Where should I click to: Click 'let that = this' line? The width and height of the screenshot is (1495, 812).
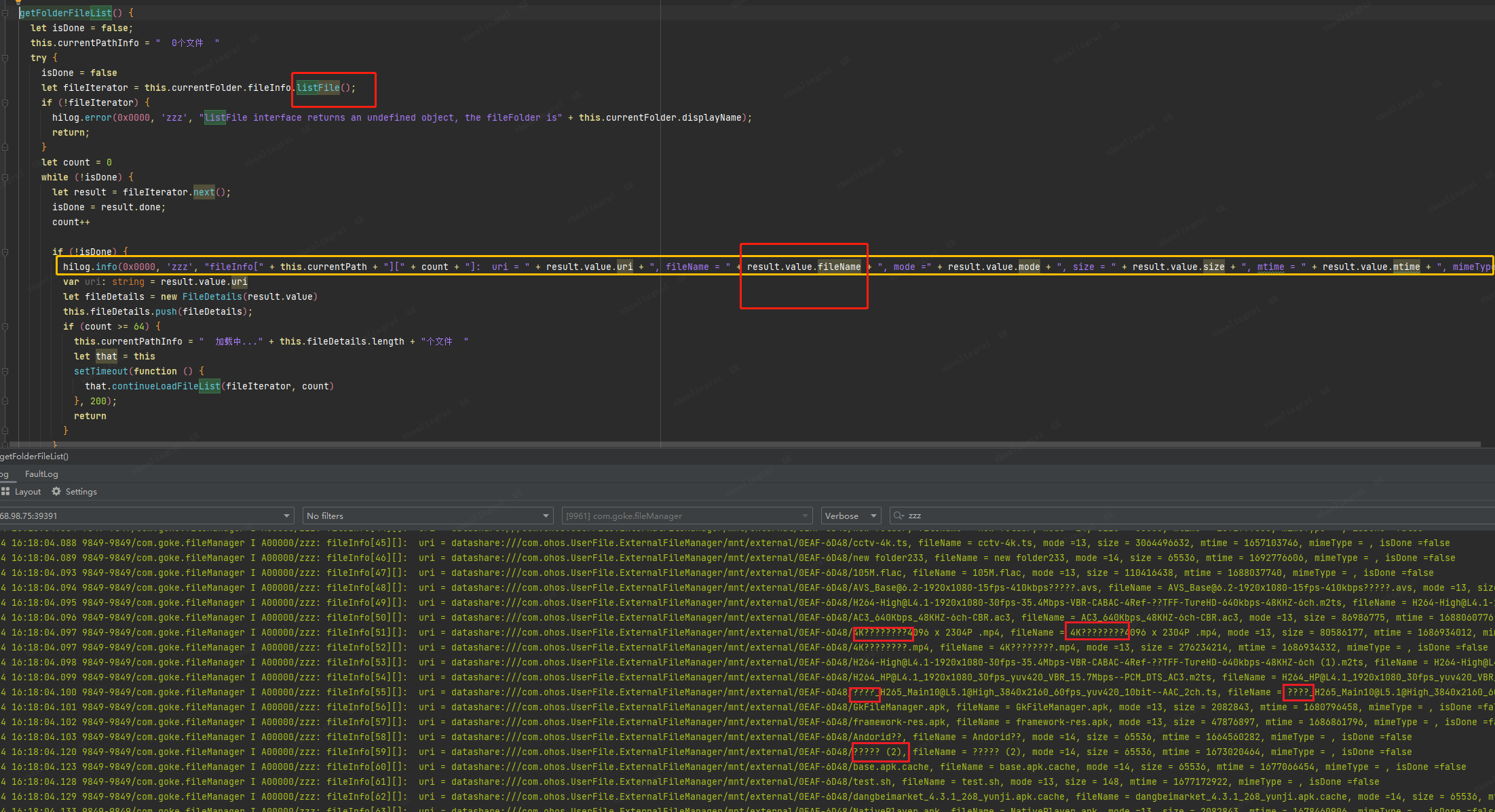pyautogui.click(x=115, y=356)
